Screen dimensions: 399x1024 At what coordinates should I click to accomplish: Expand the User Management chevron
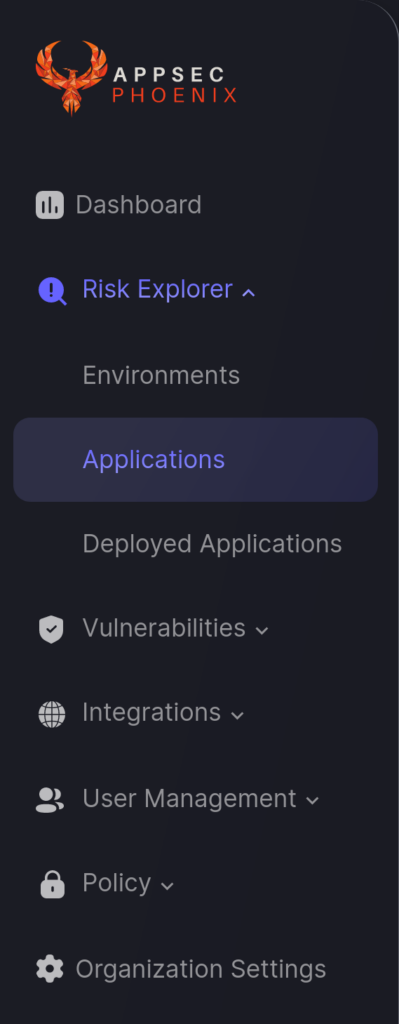coord(313,801)
